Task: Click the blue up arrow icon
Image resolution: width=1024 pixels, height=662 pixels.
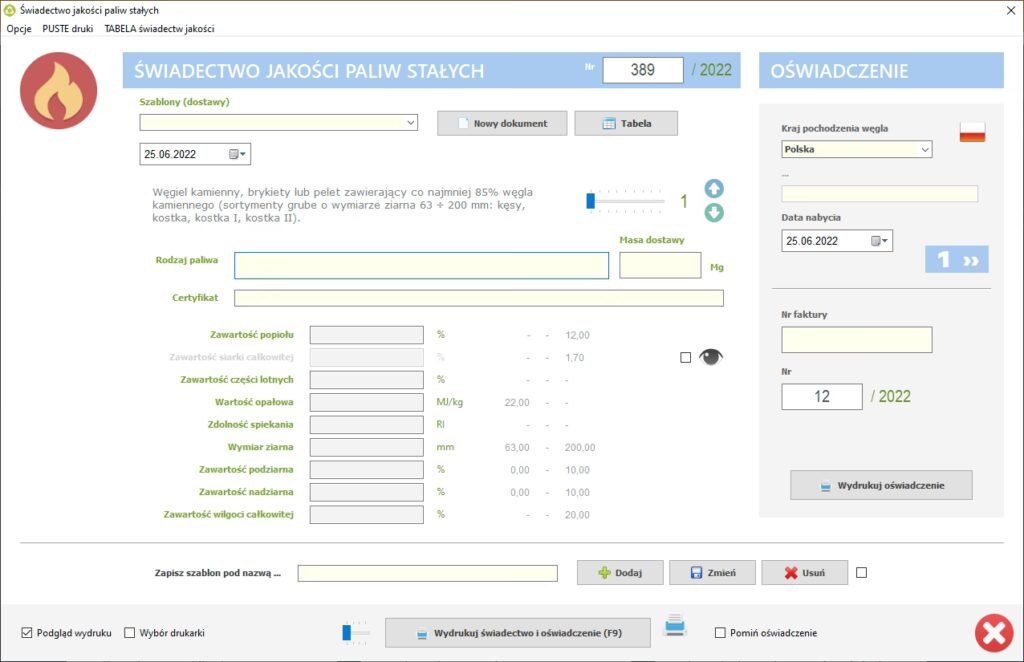Action: [714, 188]
